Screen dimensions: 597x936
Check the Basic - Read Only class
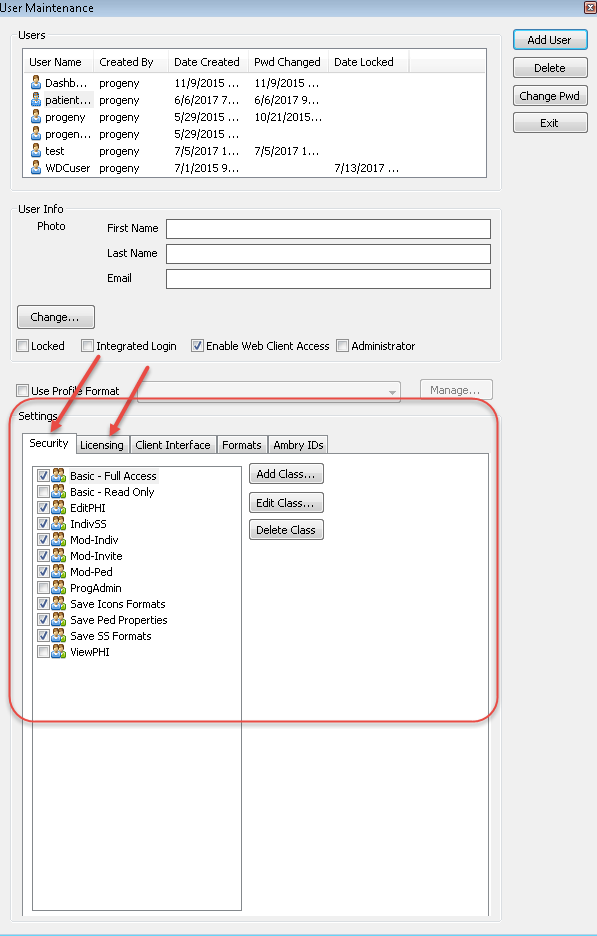(x=43, y=492)
